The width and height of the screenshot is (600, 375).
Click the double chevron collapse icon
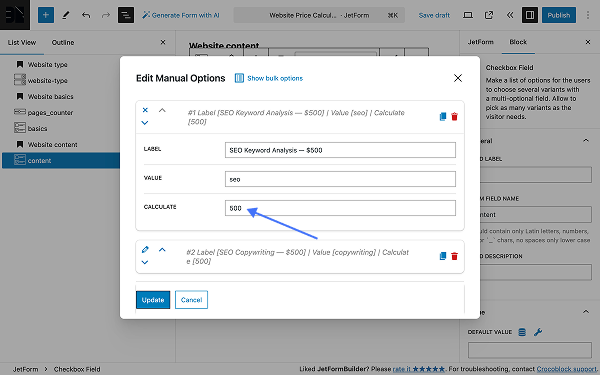pyautogui.click(x=510, y=15)
